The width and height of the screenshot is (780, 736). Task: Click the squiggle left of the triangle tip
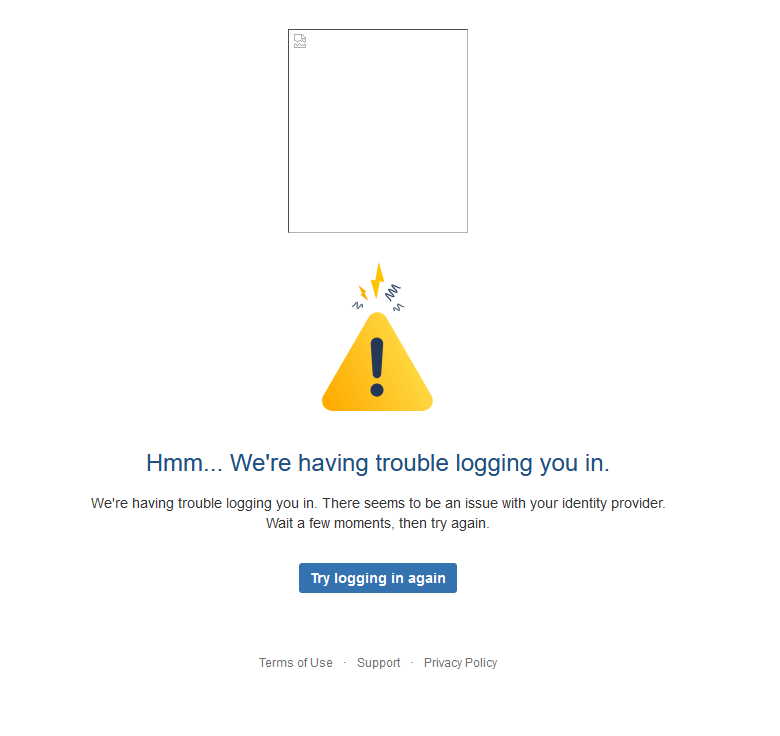(x=358, y=305)
